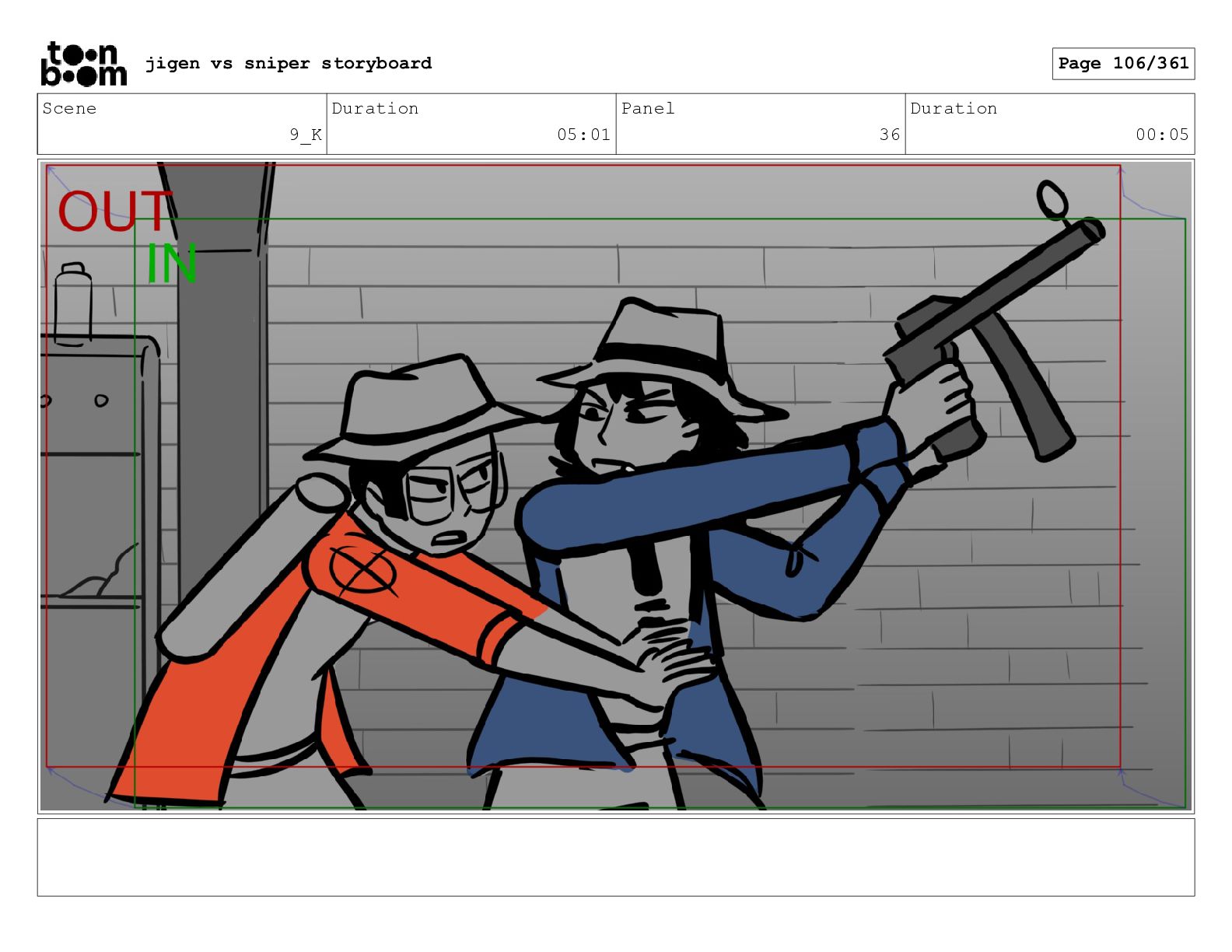Select the "Panel" header label

[648, 108]
